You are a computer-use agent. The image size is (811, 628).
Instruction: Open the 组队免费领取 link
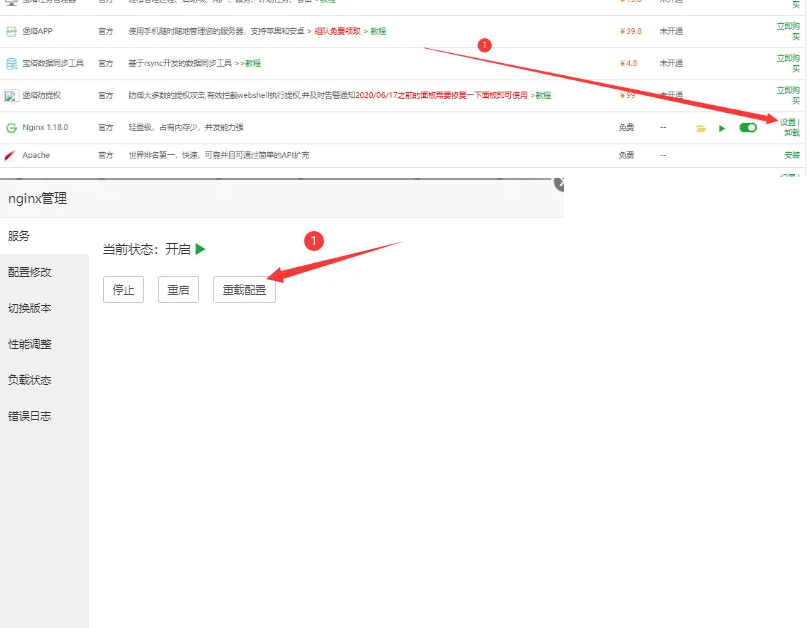[x=337, y=32]
